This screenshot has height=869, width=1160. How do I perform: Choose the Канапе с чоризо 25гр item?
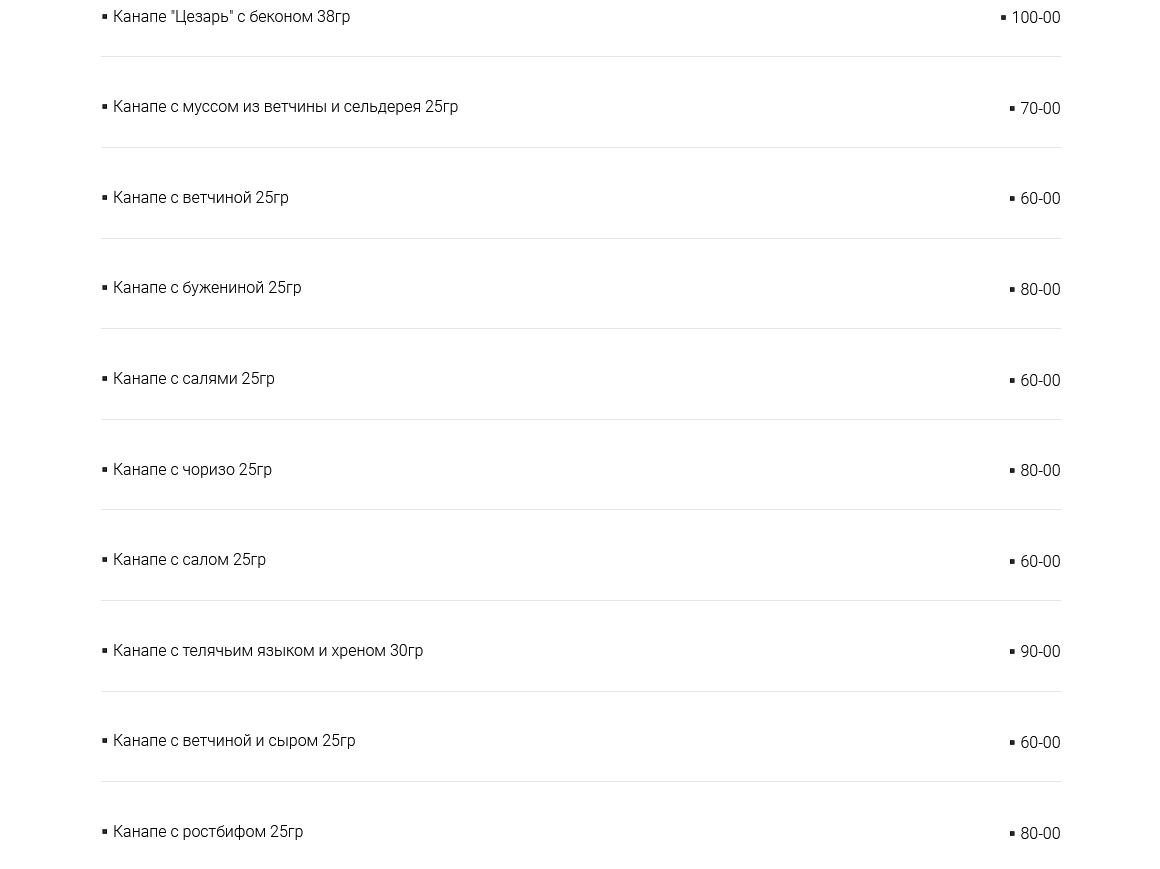click(x=192, y=470)
